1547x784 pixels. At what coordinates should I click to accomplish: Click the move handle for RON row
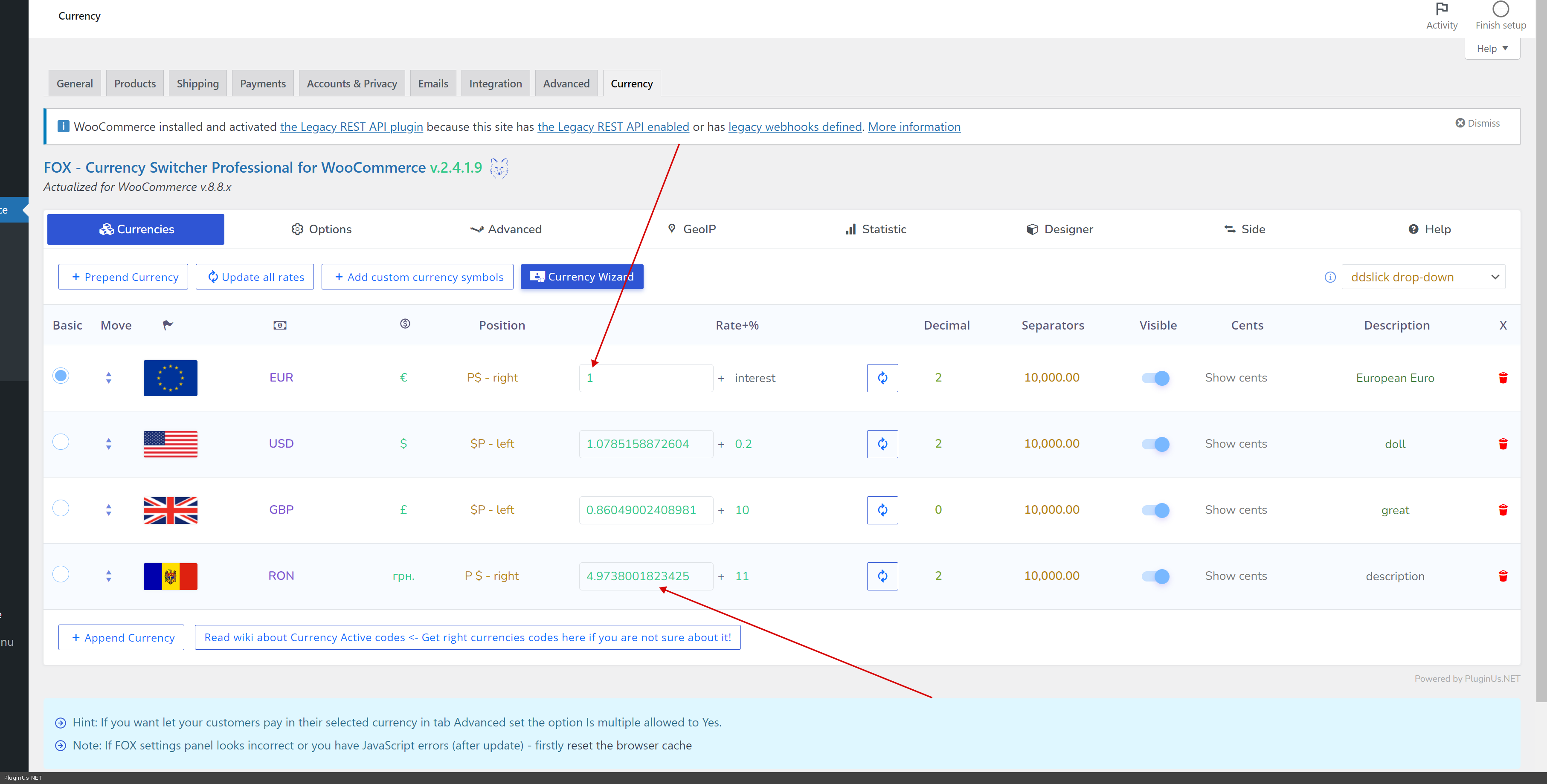109,576
